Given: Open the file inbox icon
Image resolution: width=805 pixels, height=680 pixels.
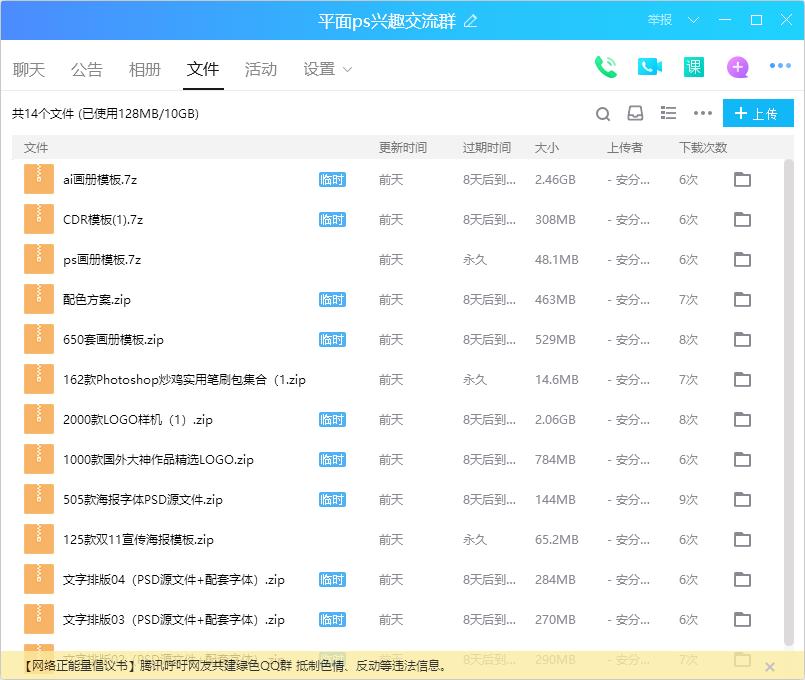Looking at the screenshot, I should [635, 113].
